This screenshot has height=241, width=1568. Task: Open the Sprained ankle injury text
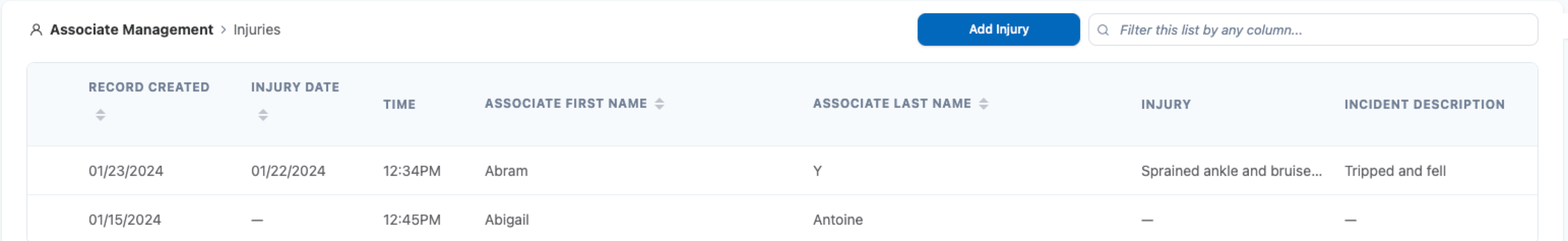1231,171
